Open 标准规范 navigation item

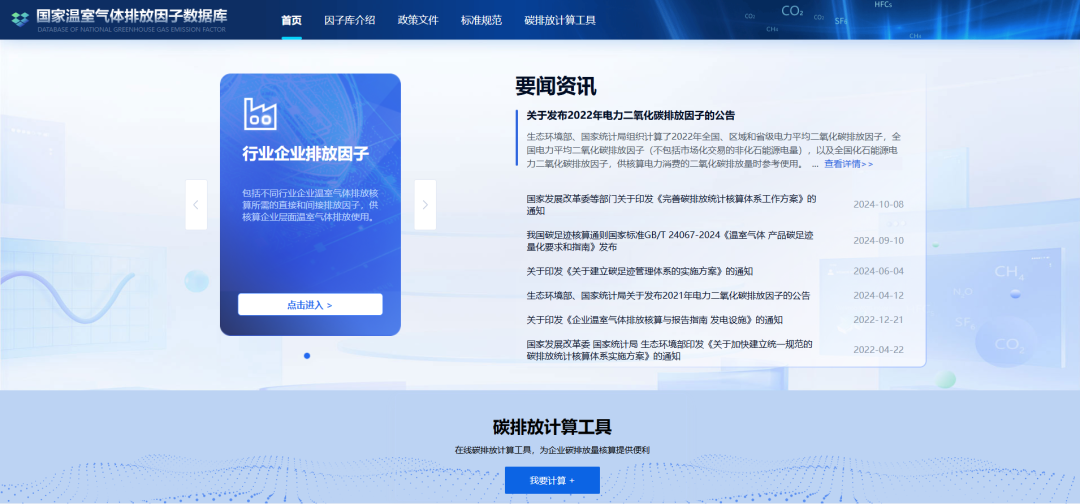point(481,20)
